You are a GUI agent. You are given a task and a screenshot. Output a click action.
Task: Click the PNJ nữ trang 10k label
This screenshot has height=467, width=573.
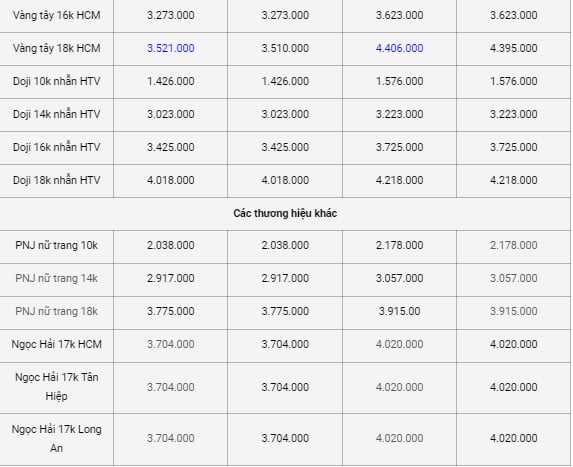click(57, 245)
